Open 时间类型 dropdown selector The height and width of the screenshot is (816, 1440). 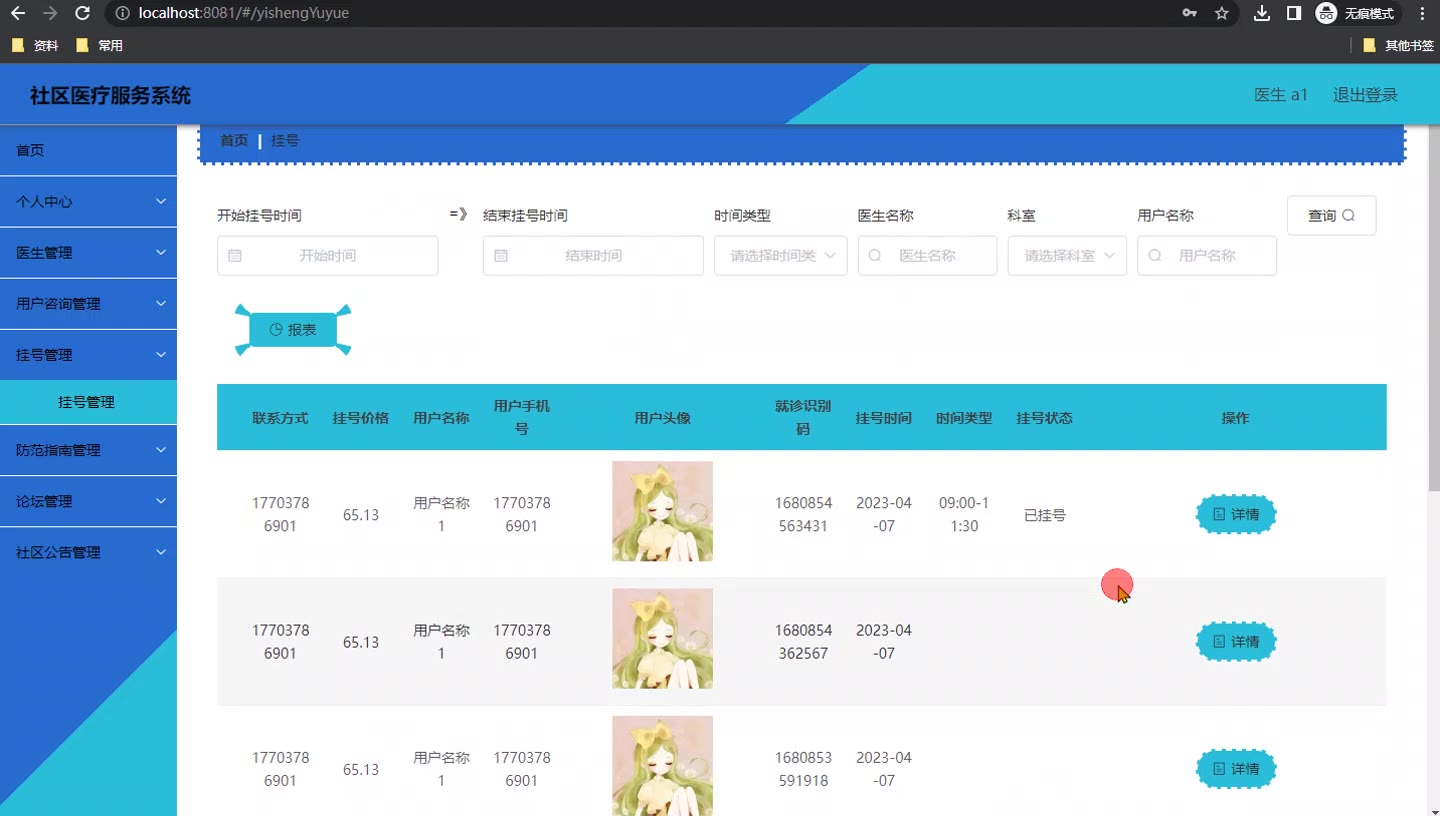tap(781, 256)
